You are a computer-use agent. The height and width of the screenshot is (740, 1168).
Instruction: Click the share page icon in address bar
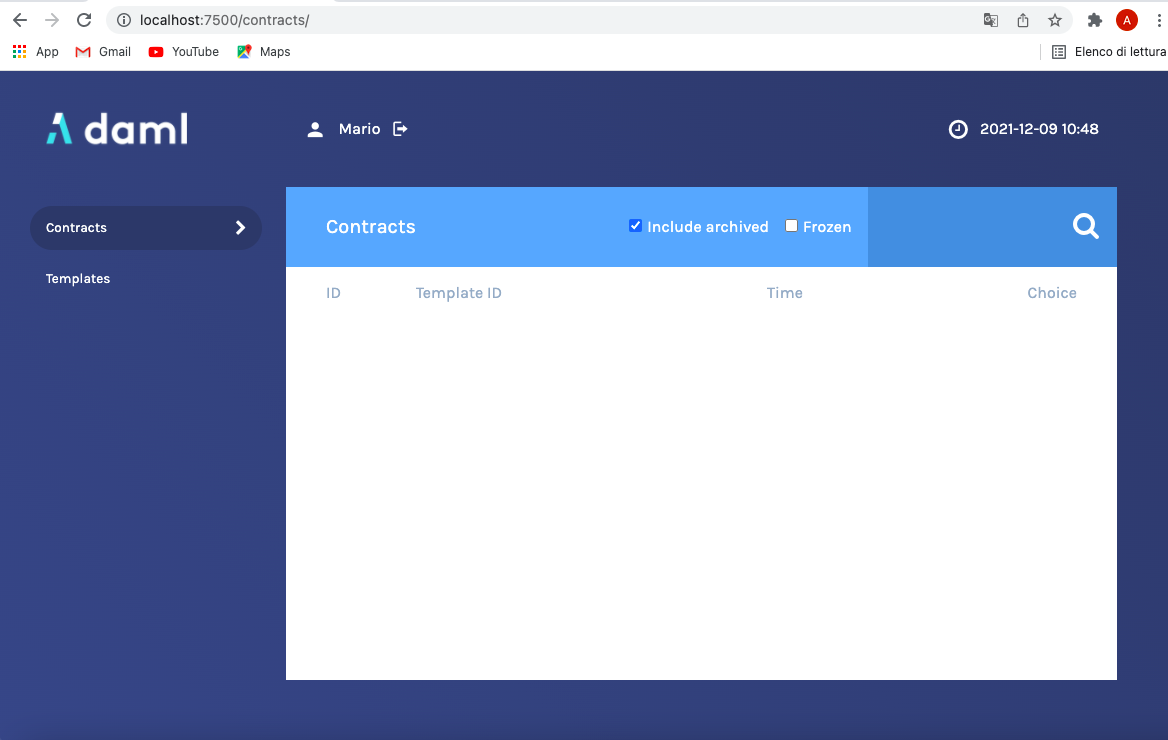[x=1023, y=20]
